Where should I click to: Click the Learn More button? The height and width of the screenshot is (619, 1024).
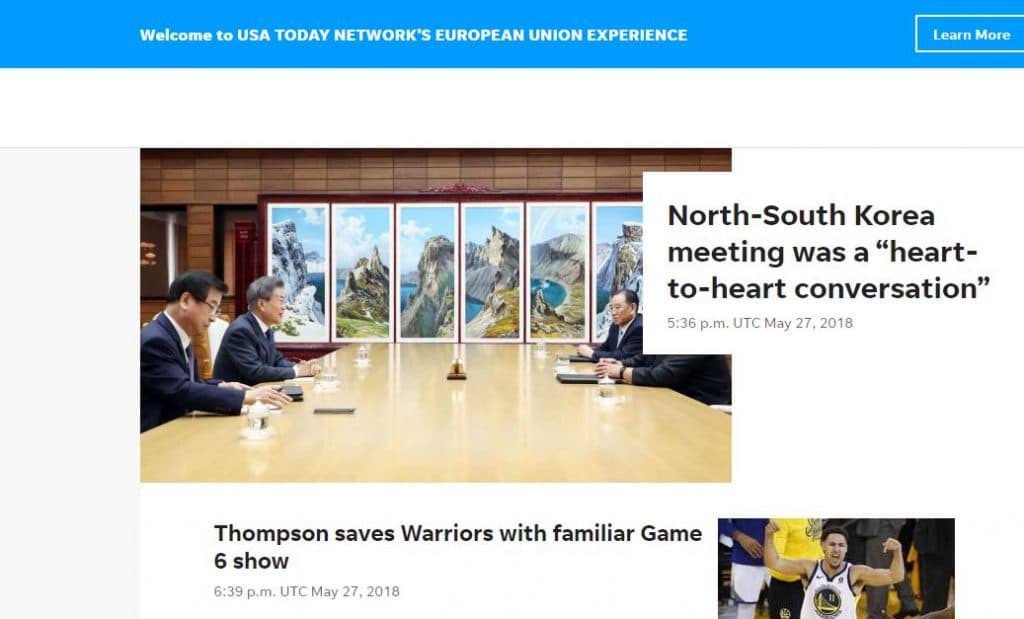tap(970, 35)
